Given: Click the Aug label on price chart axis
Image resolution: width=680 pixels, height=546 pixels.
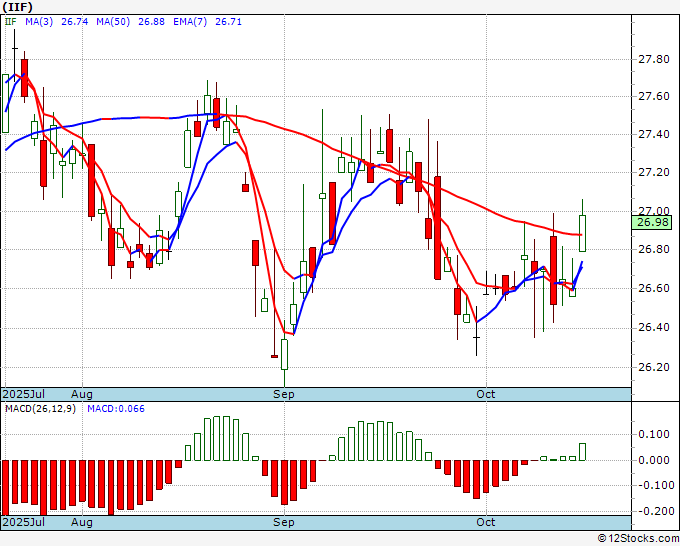Looking at the screenshot, I should pyautogui.click(x=82, y=394).
